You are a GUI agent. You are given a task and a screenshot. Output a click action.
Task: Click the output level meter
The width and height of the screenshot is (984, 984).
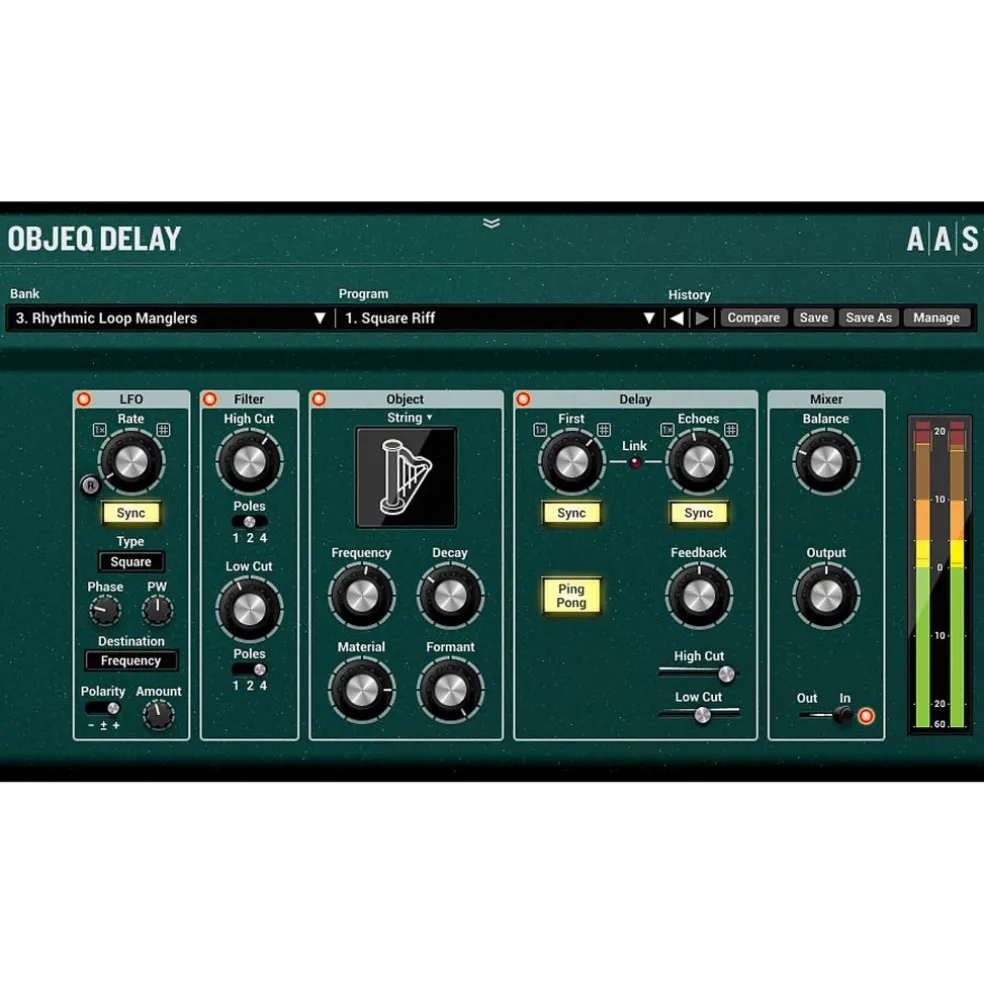939,574
